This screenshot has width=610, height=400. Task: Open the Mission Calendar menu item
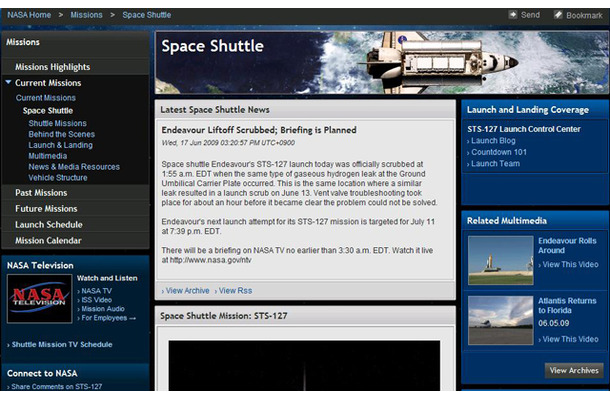(48, 240)
